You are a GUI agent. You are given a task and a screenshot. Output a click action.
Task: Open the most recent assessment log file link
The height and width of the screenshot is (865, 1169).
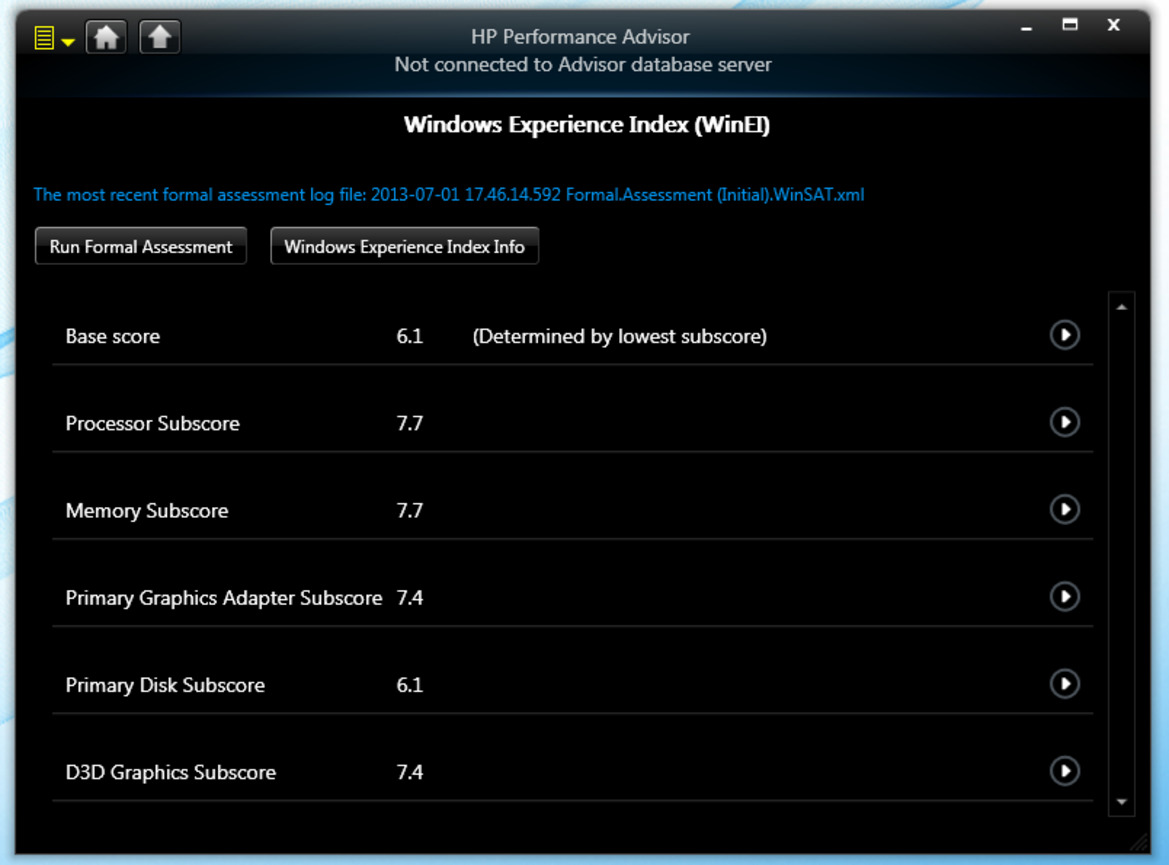click(449, 195)
